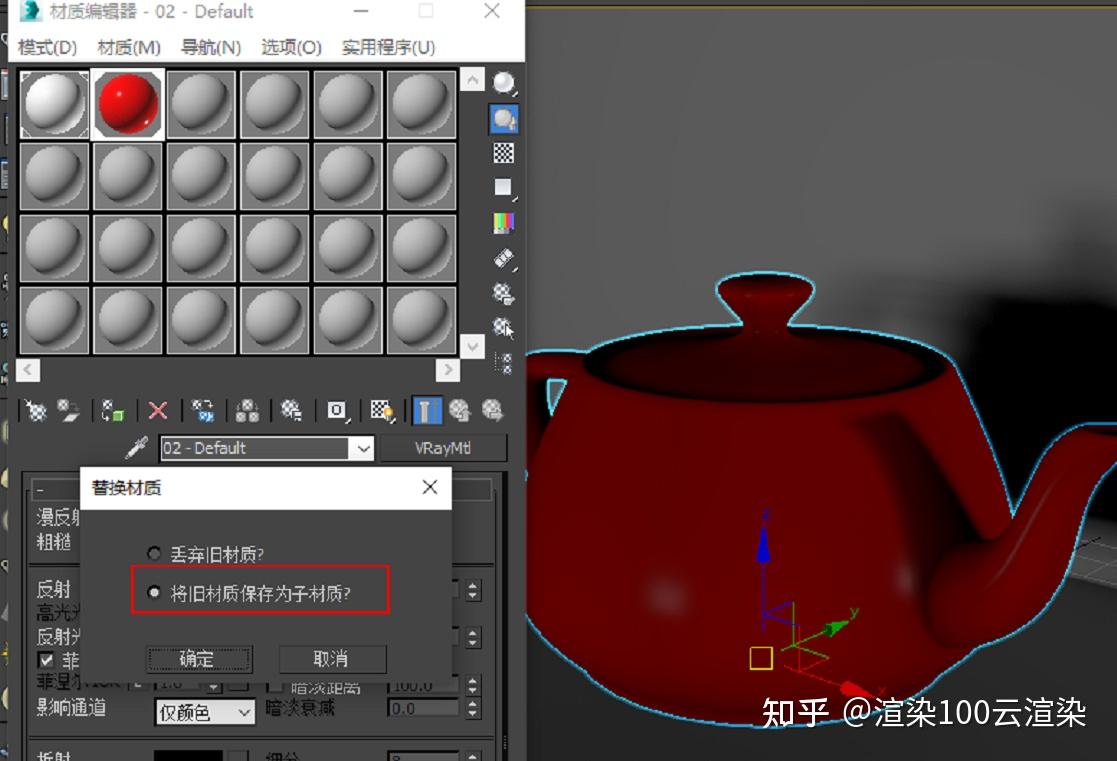Open the 仅颜色 channel dropdown
Viewport: 1117px width, 761px height.
[205, 712]
